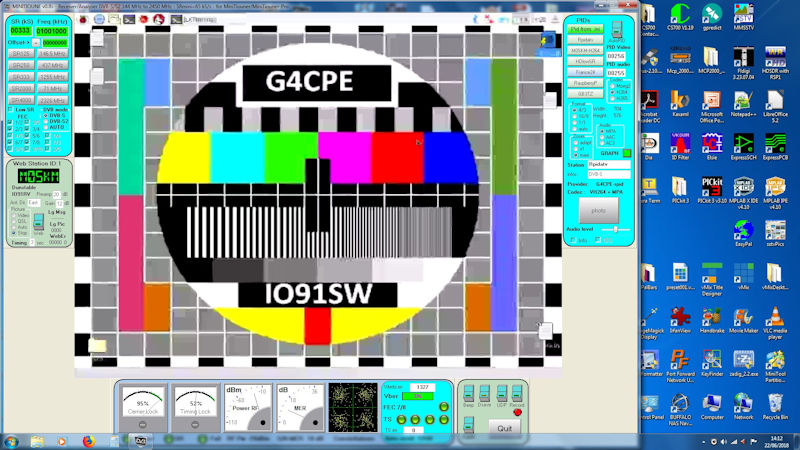The height and width of the screenshot is (450, 800).
Task: Select the SR125 preset button
Action: (x=21, y=54)
